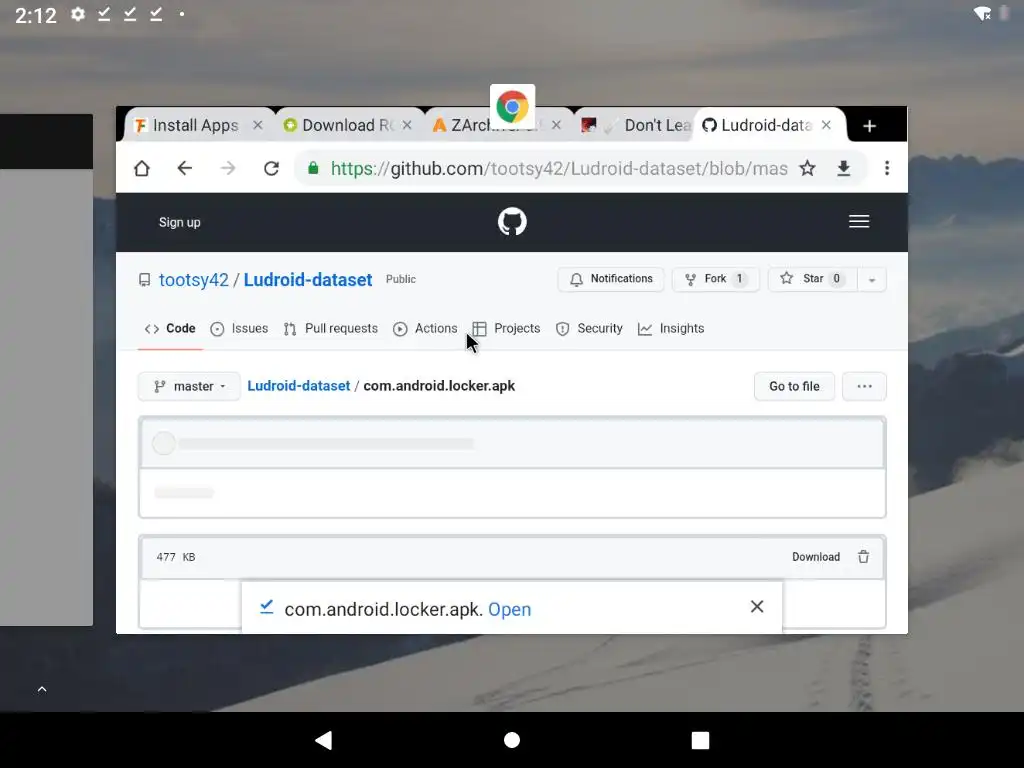1024x768 pixels.
Task: Open GitHub hamburger menu
Action: [859, 221]
